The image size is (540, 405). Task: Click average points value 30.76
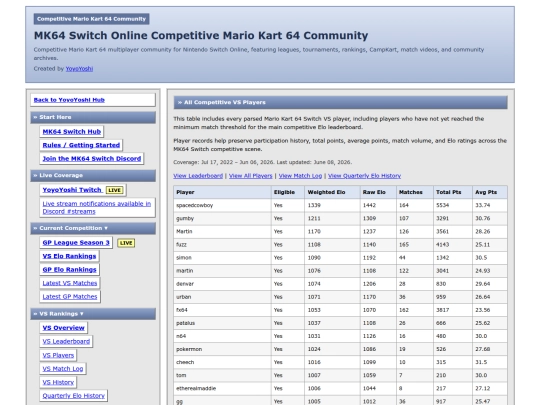pyautogui.click(x=482, y=218)
